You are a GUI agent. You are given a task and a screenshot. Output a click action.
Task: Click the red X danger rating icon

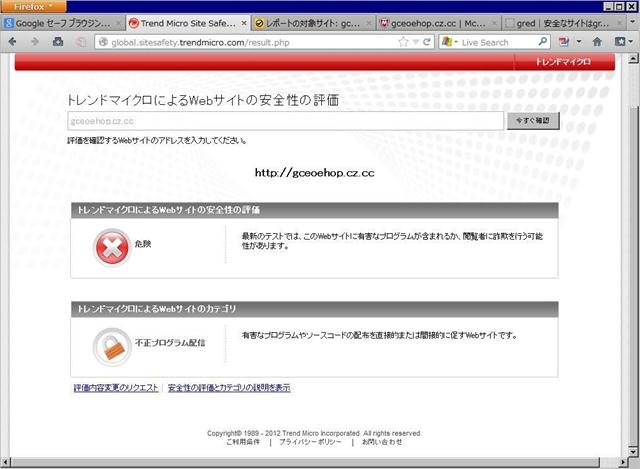tap(112, 247)
